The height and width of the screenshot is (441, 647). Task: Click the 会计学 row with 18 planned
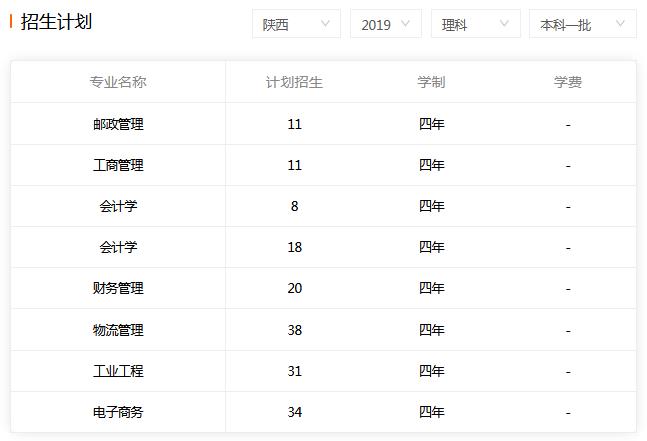pyautogui.click(x=324, y=247)
